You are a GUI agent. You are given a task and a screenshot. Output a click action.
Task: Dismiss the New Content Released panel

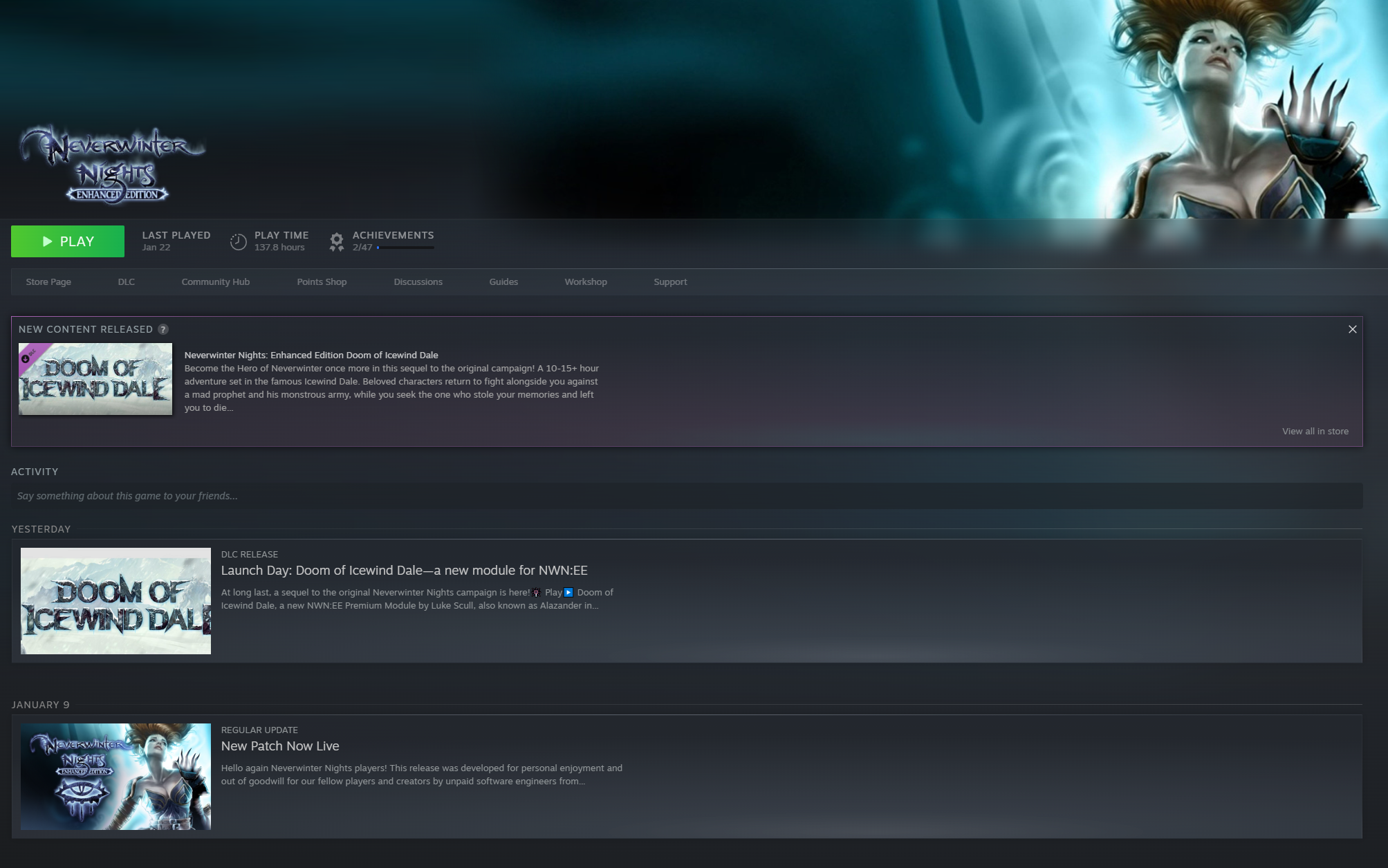click(1352, 329)
